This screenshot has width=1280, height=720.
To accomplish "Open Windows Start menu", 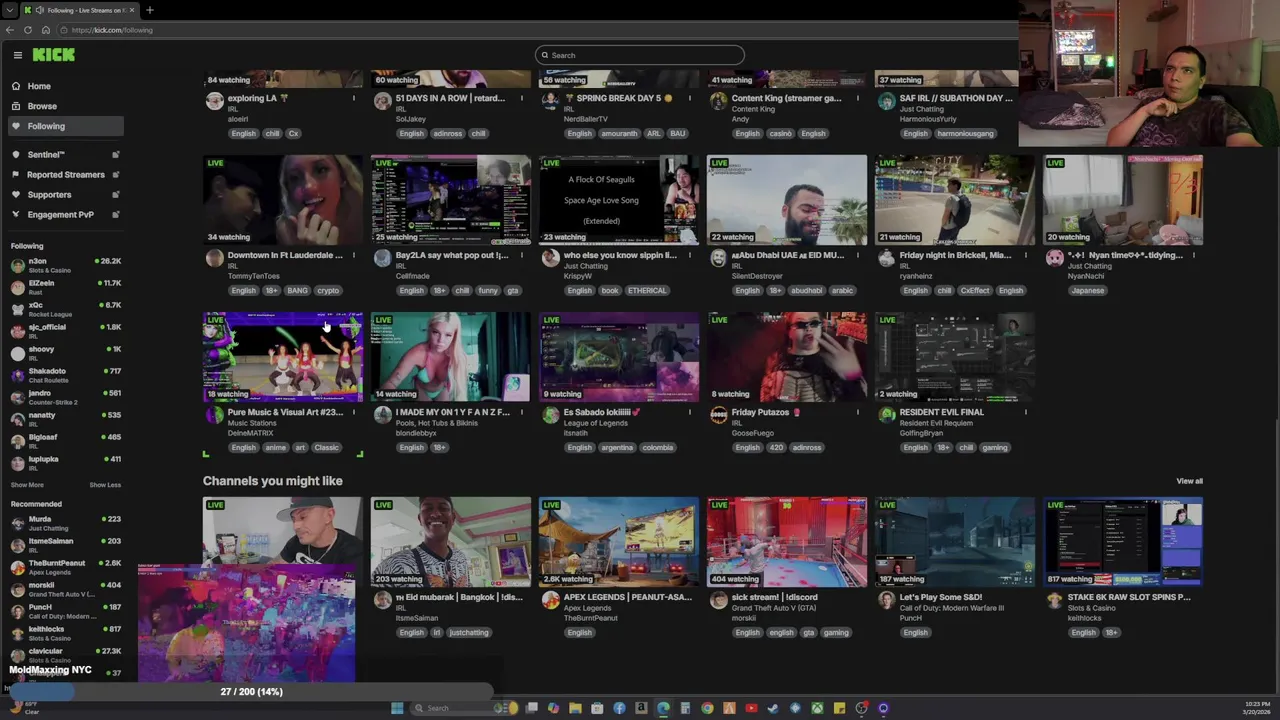I will click(397, 708).
